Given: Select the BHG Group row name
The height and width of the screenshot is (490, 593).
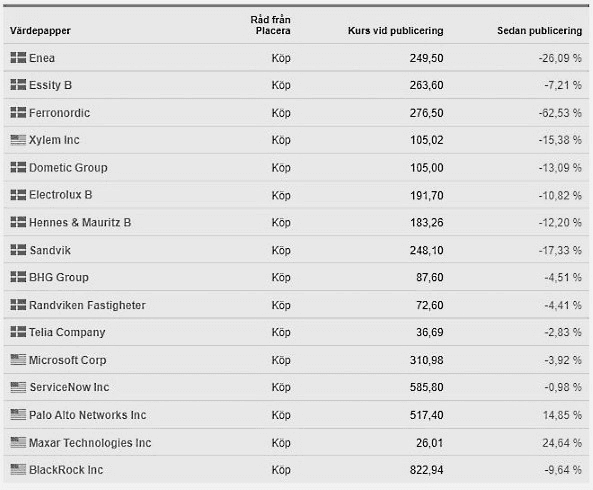Looking at the screenshot, I should tap(59, 277).
